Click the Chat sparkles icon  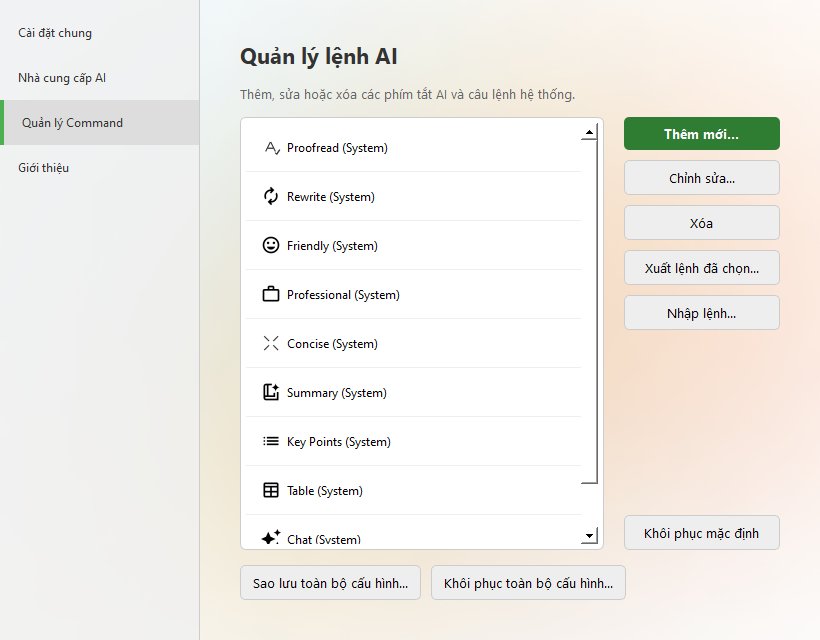pyautogui.click(x=271, y=537)
